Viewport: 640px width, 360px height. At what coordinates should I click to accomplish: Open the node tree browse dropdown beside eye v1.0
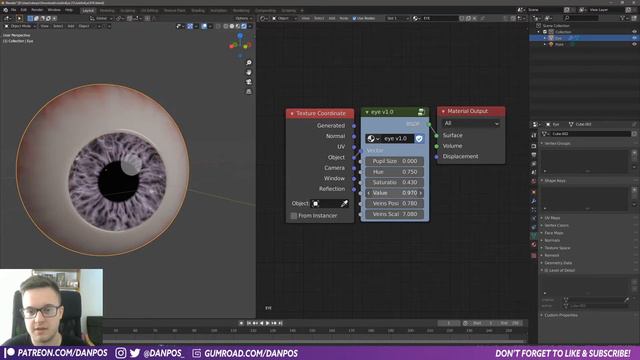[x=373, y=139]
